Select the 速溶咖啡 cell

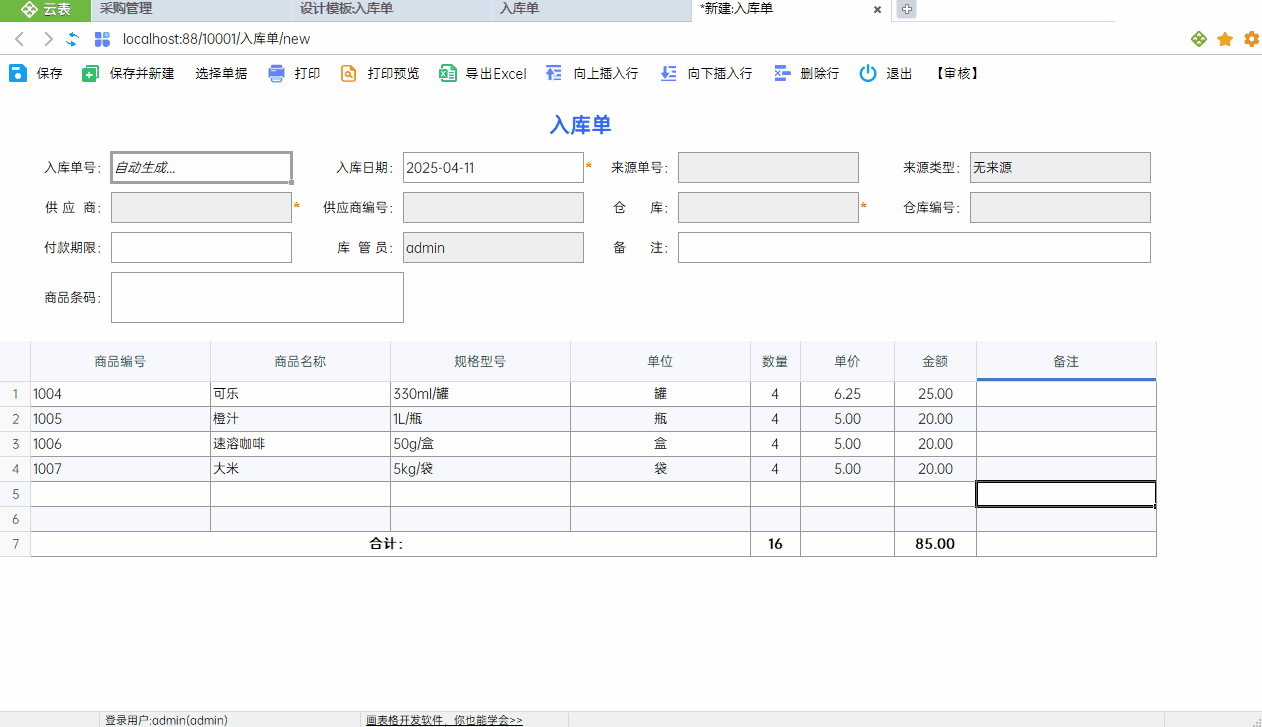coord(300,444)
